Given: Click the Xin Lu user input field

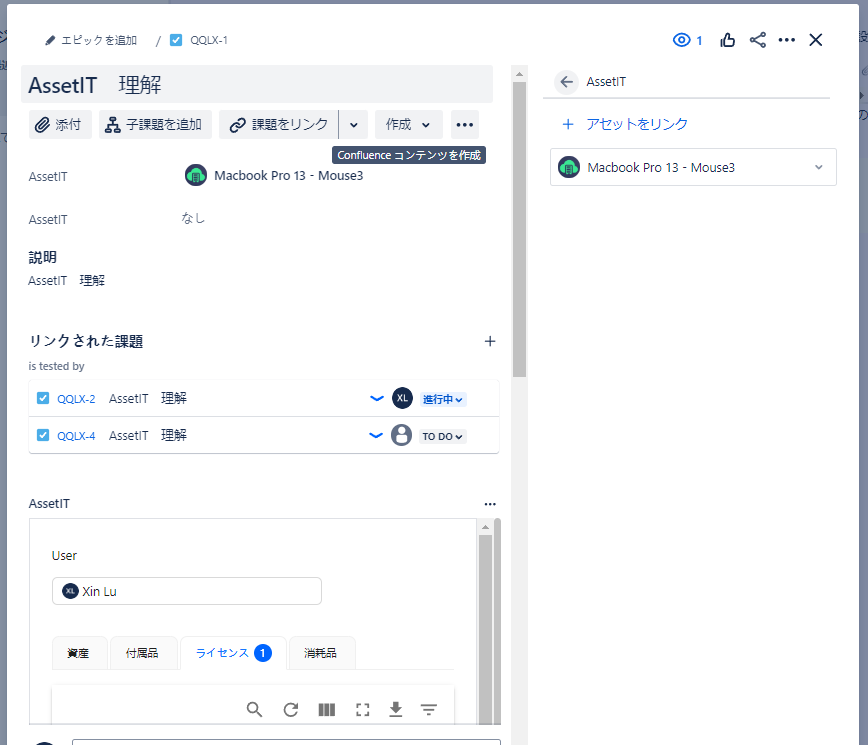Looking at the screenshot, I should 187,591.
